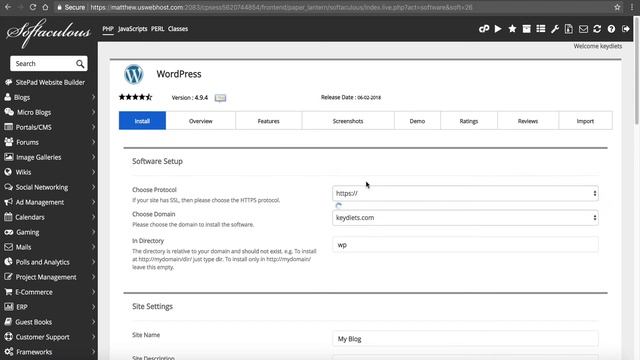The width and height of the screenshot is (640, 360).
Task: Click the version changelog icon
Action: click(x=220, y=98)
